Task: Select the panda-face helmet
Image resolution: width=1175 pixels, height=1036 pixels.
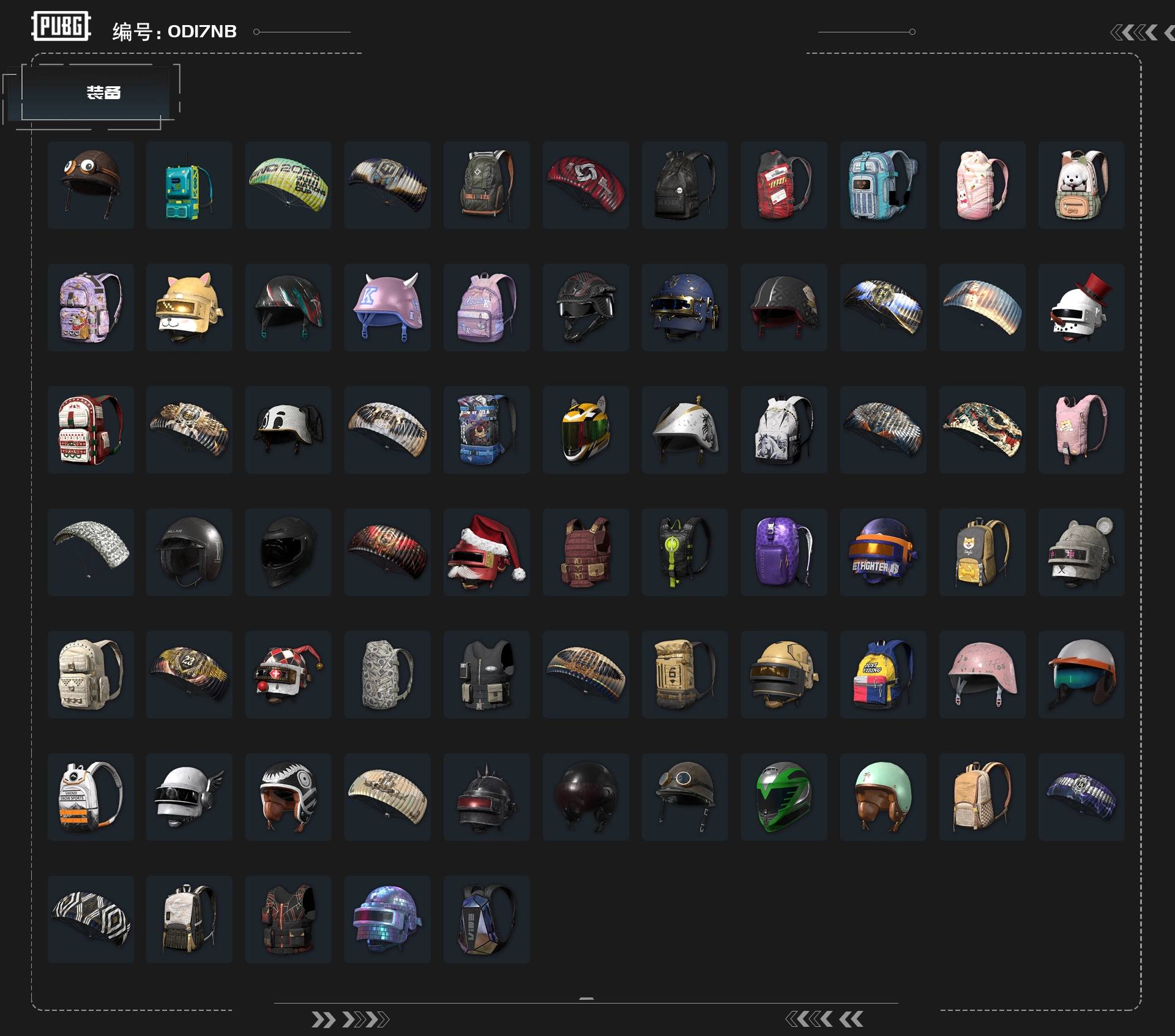Action: [x=288, y=430]
